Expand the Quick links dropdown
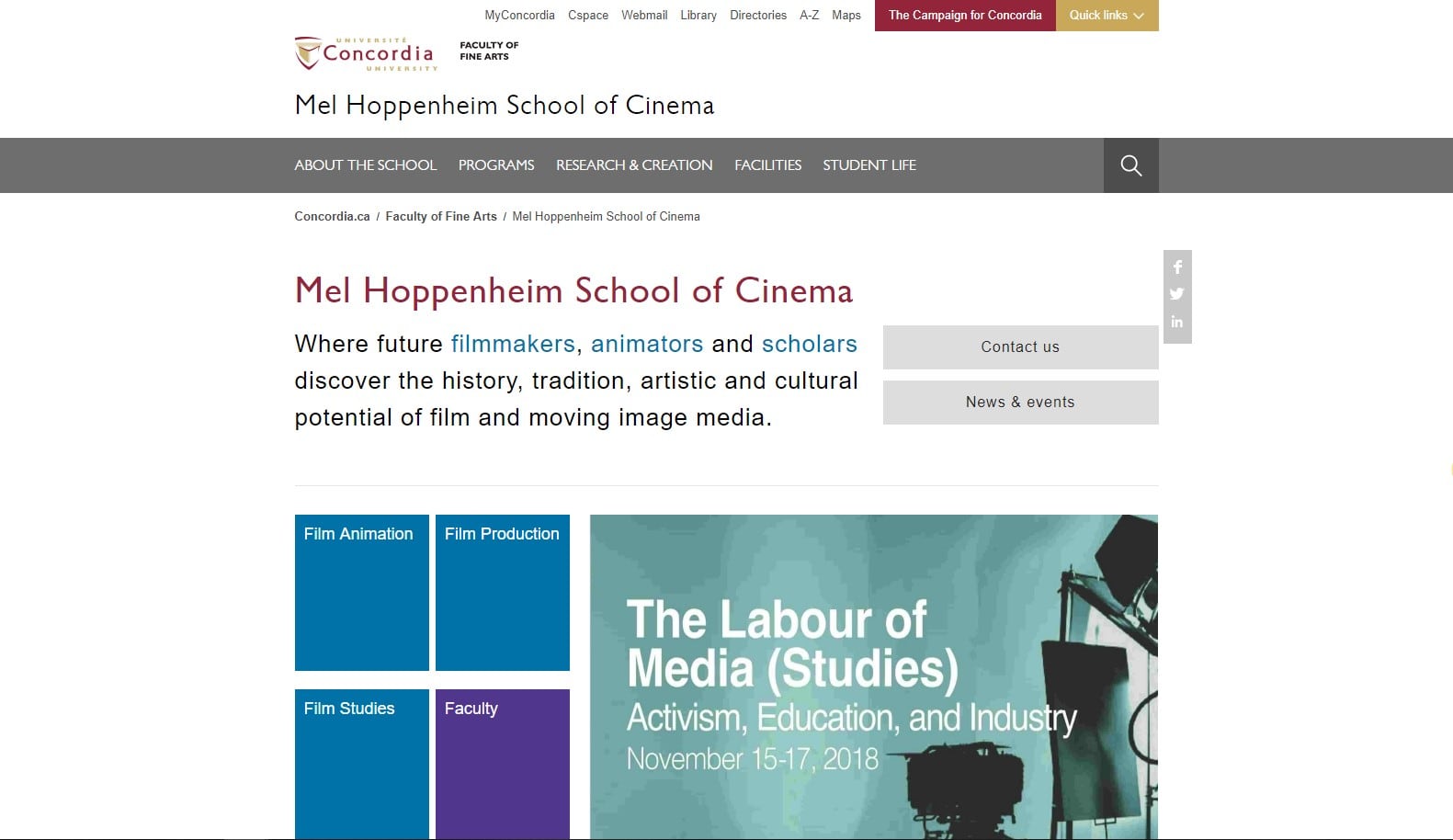The image size is (1453, 840). [x=1107, y=16]
